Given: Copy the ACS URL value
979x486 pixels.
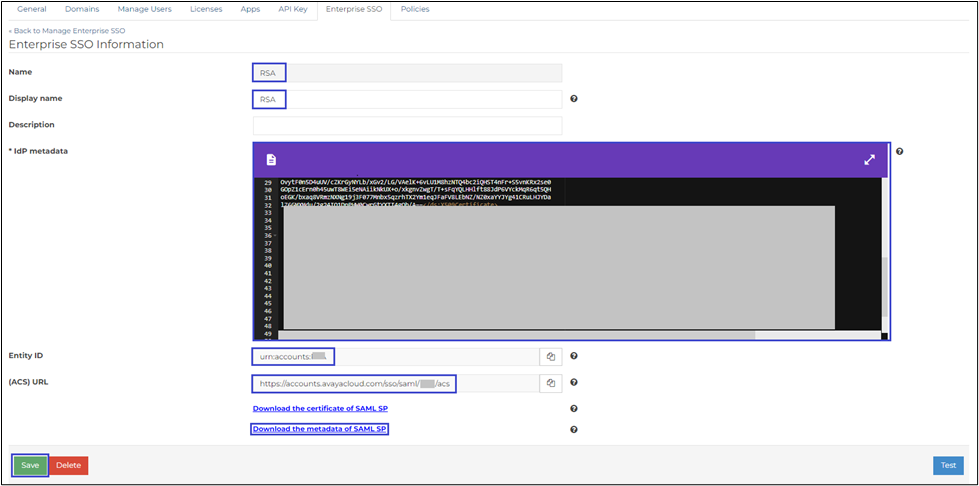Looking at the screenshot, I should click(x=551, y=383).
